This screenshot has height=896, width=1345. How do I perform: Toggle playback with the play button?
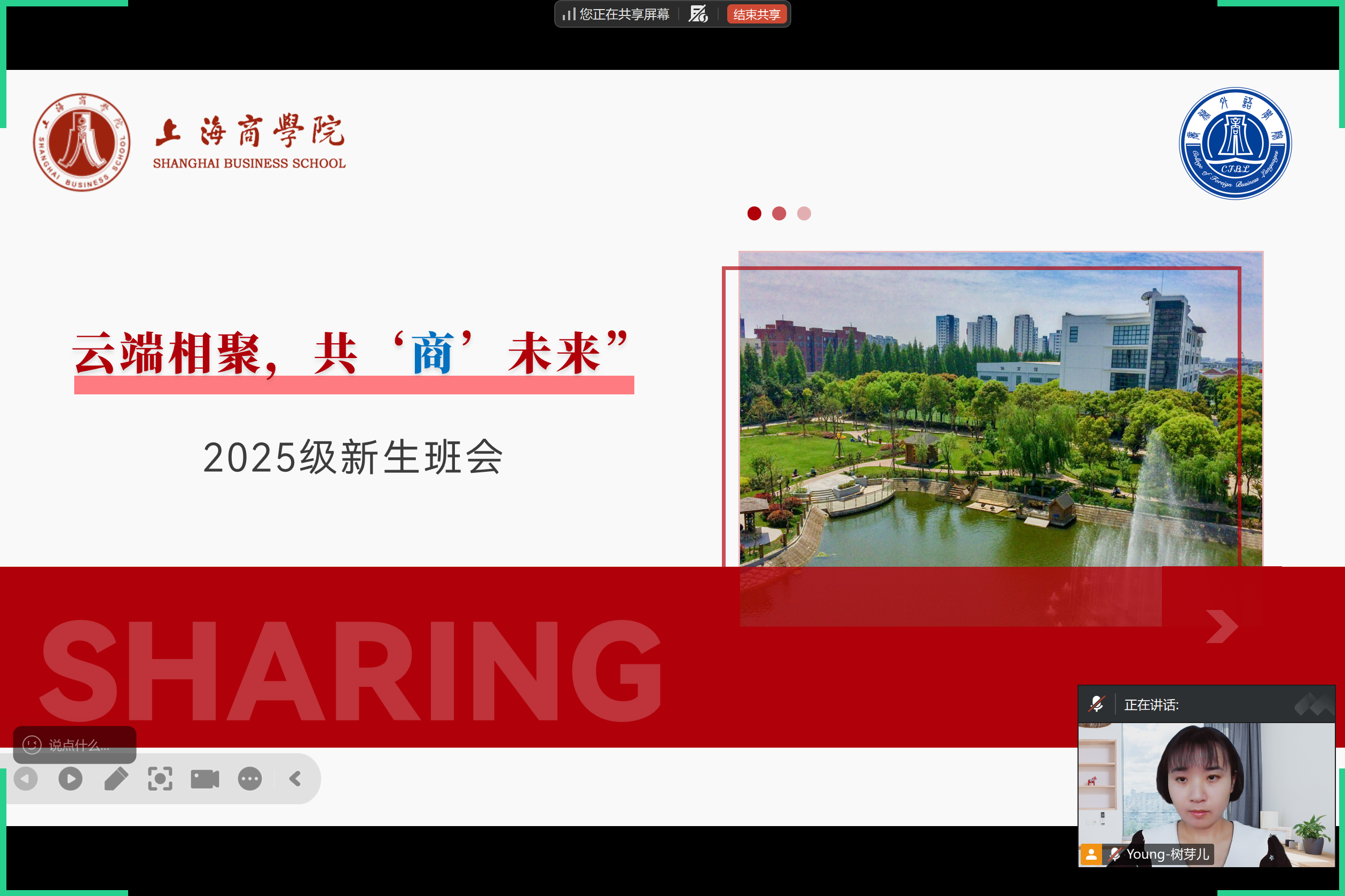pos(70,778)
